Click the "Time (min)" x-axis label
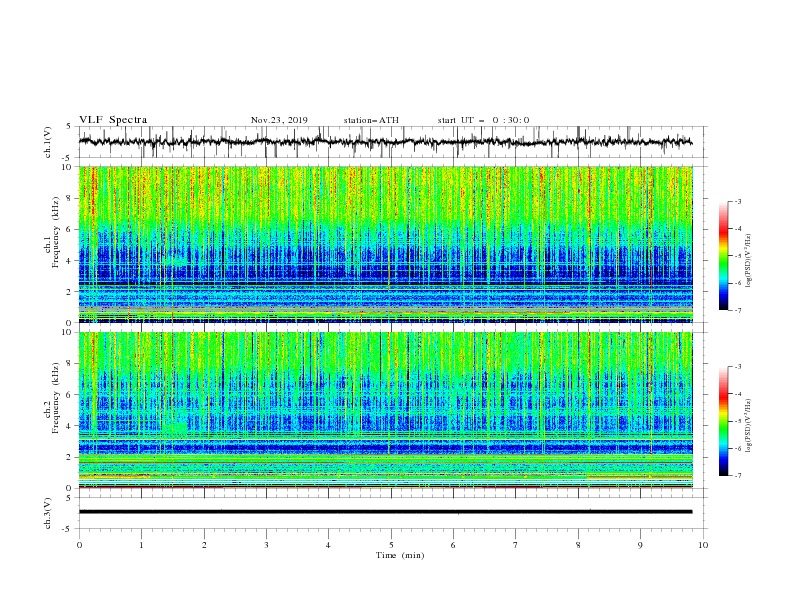The image size is (792, 612). pos(400,555)
